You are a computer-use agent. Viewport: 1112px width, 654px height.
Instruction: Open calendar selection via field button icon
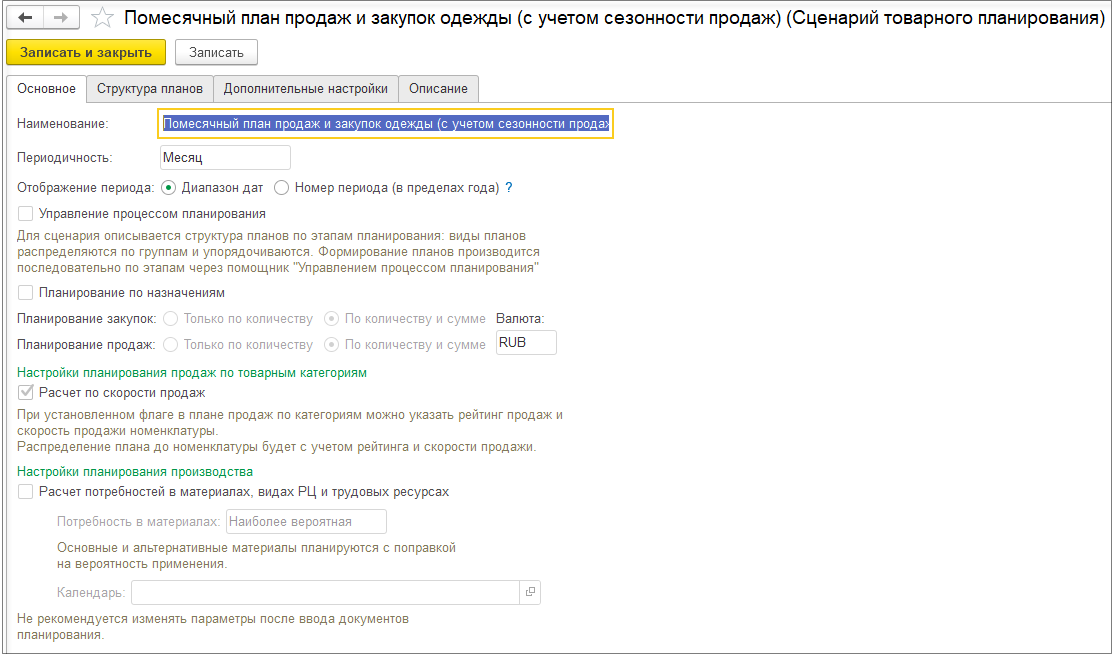point(530,592)
